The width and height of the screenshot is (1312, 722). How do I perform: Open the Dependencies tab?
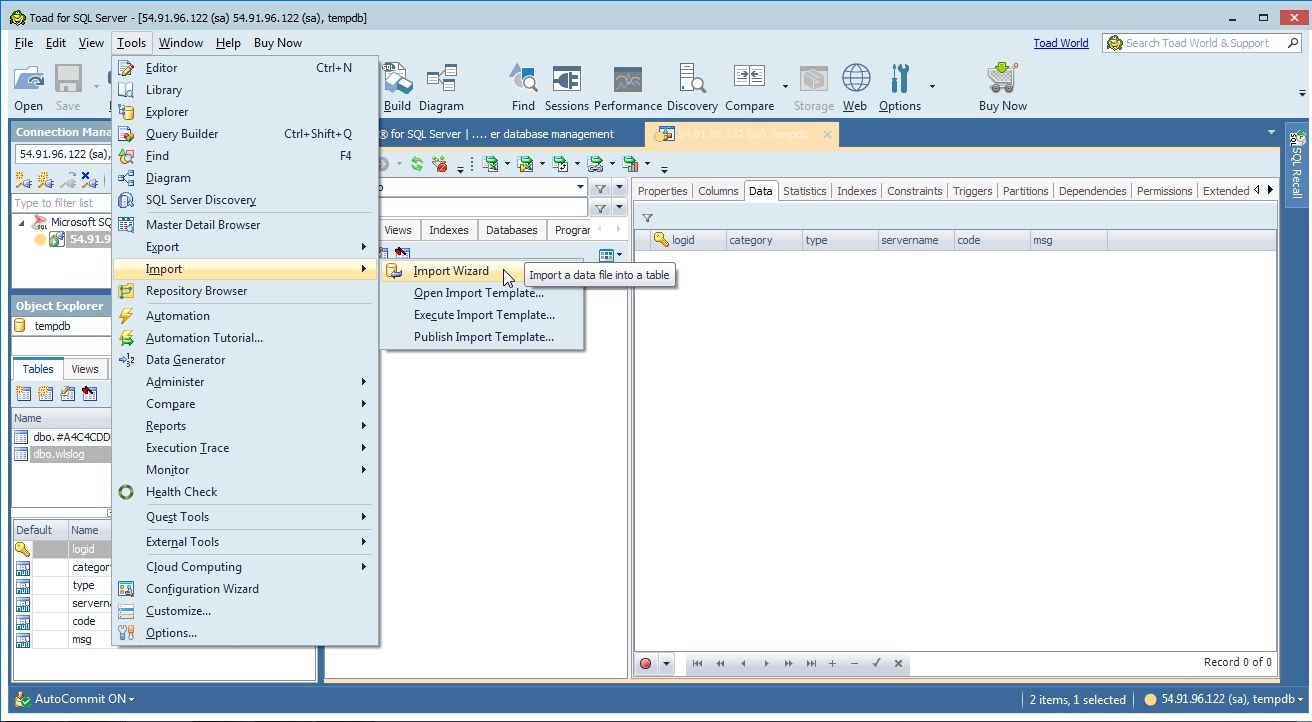coord(1092,191)
